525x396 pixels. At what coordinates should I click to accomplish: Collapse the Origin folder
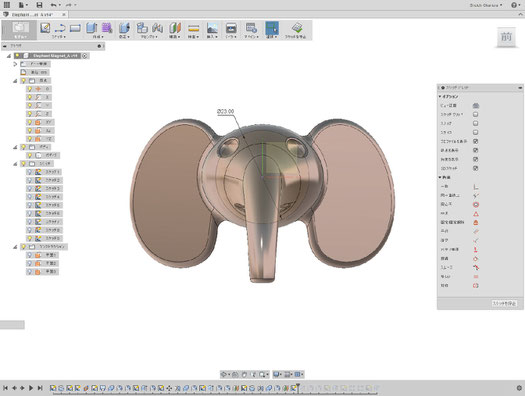click(x=15, y=81)
